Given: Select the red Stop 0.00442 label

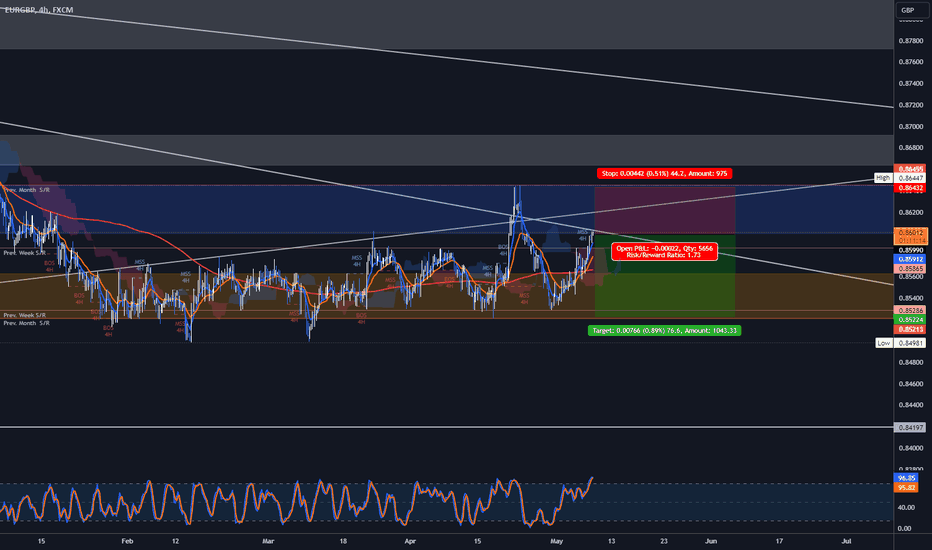Looking at the screenshot, I should (x=665, y=174).
